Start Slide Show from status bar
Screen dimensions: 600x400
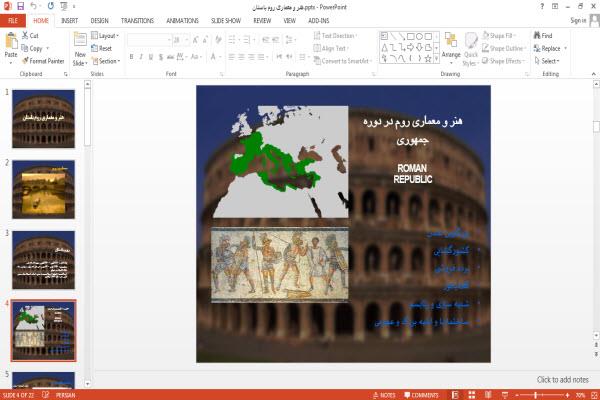(505, 395)
